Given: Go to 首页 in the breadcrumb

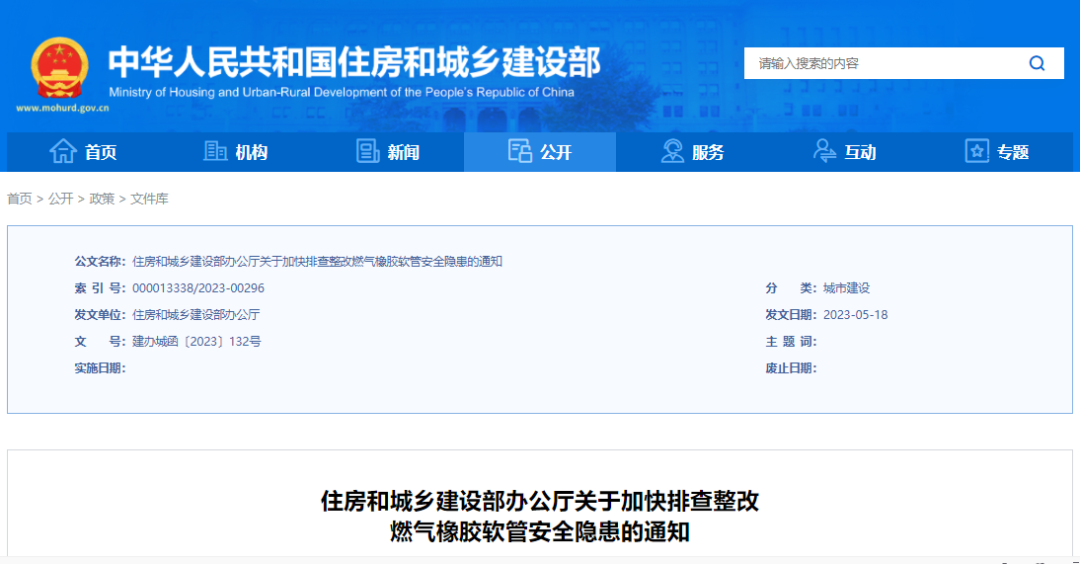Looking at the screenshot, I should point(19,199).
